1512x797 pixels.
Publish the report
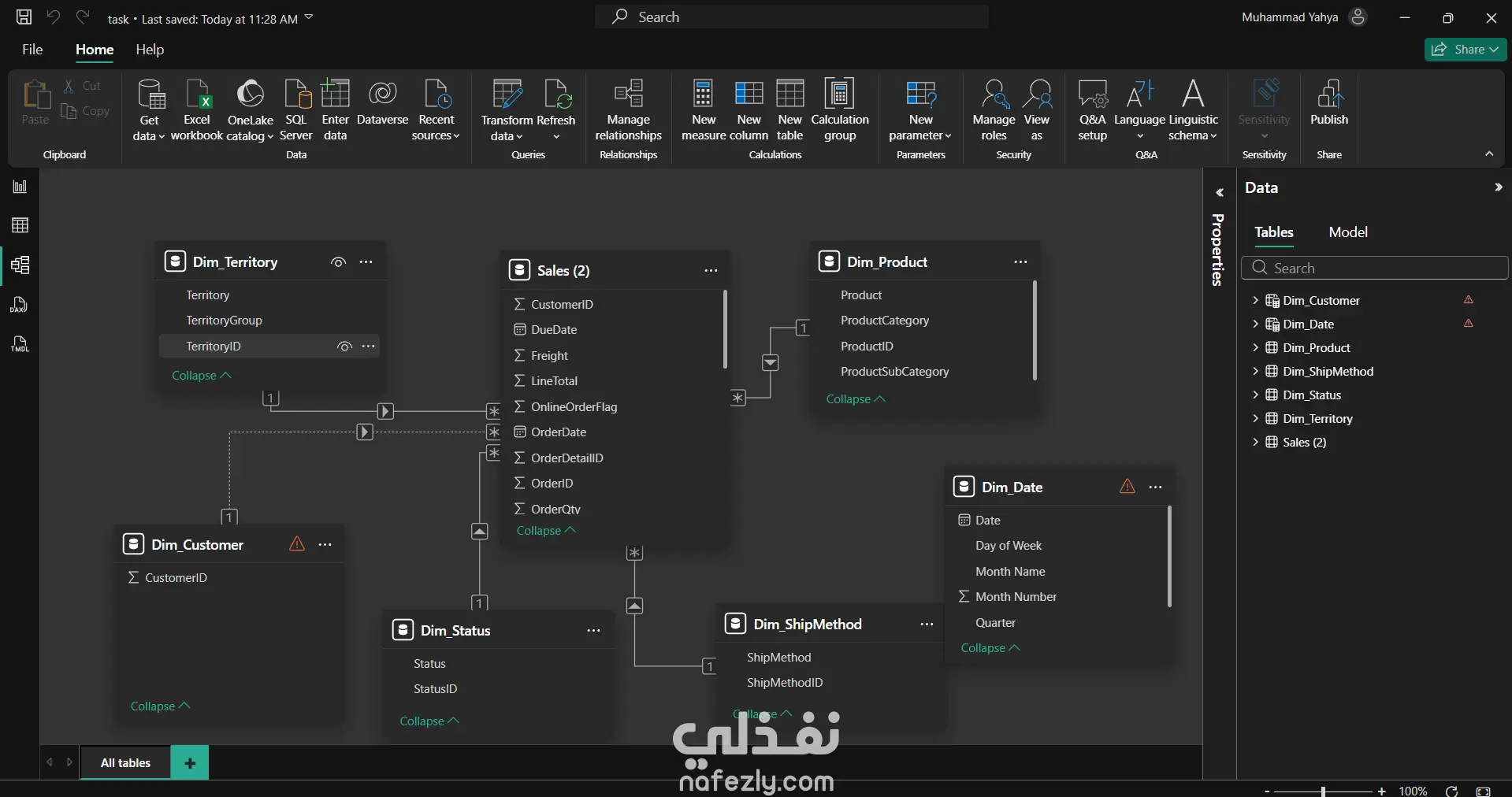coord(1329,102)
